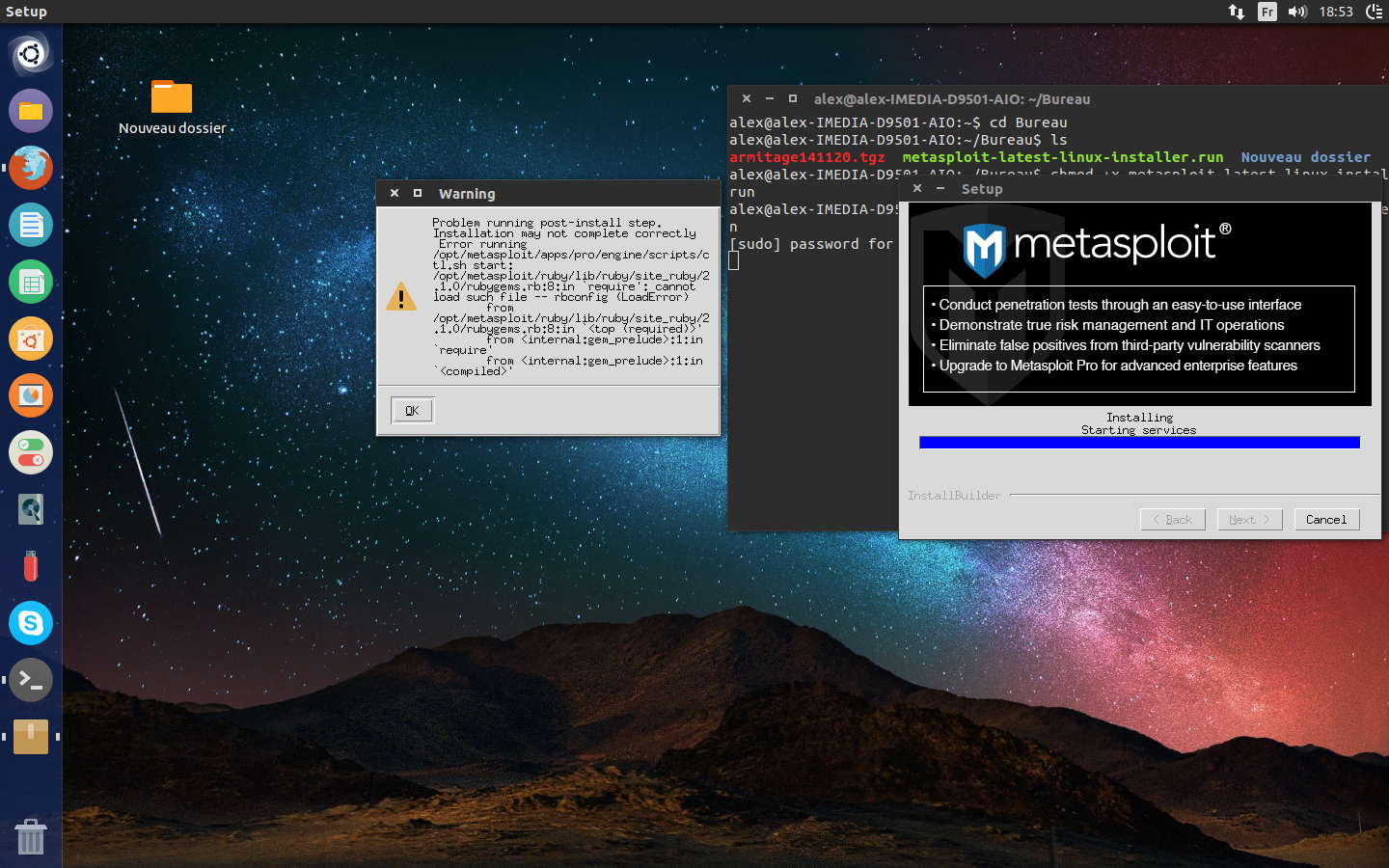Click the 'Setup' title in top panel

pyautogui.click(x=26, y=12)
